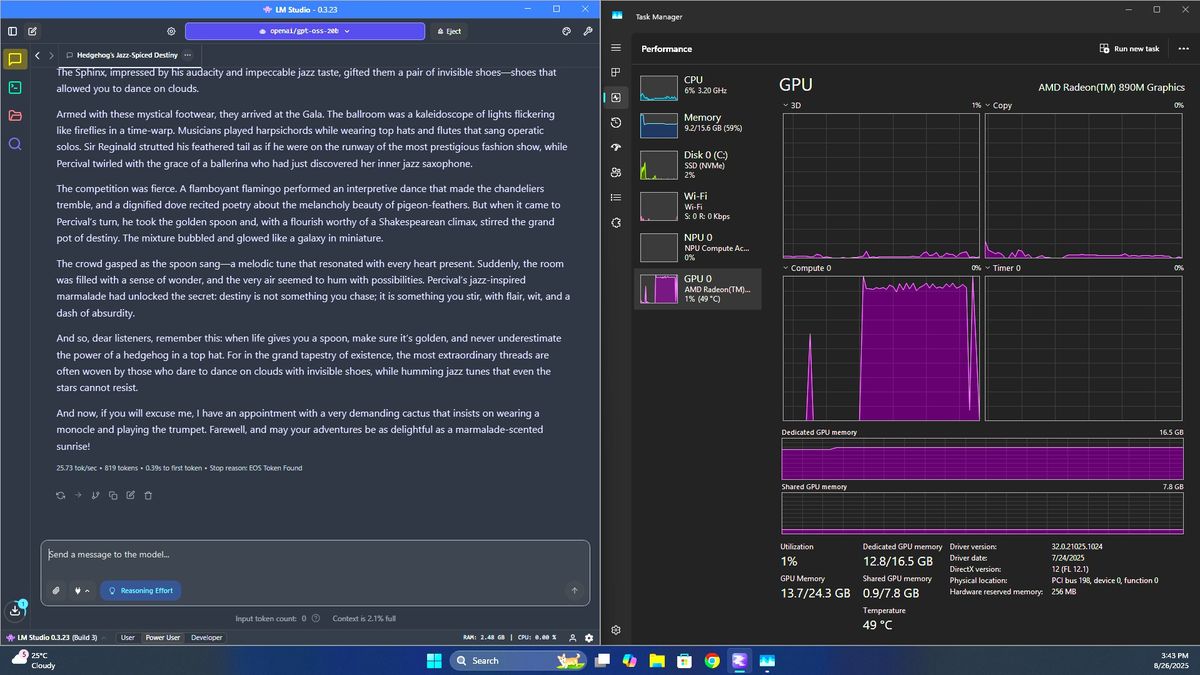Toggle the Reasoning Effort option
This screenshot has width=1200, height=675.
(x=141, y=590)
